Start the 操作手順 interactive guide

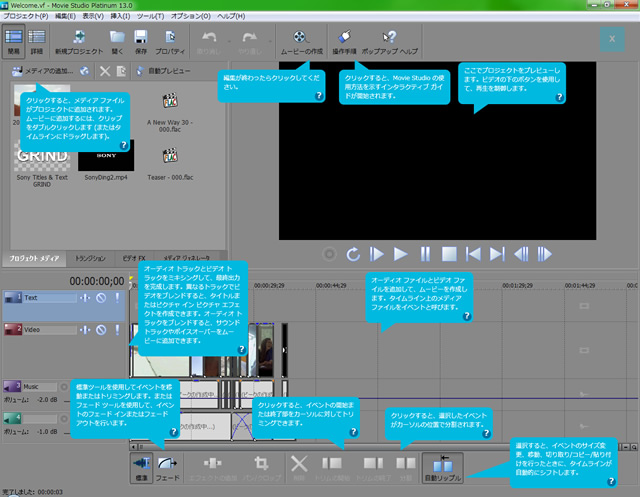[x=344, y=37]
